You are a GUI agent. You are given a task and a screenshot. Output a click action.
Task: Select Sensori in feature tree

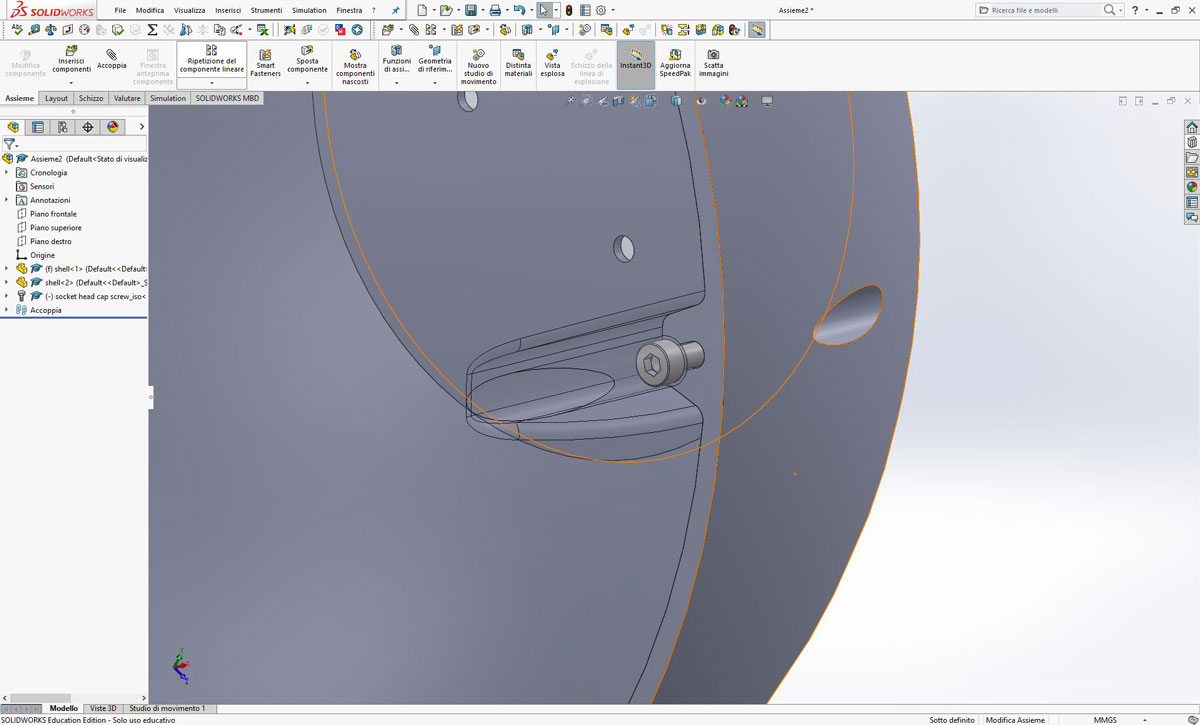(x=42, y=186)
